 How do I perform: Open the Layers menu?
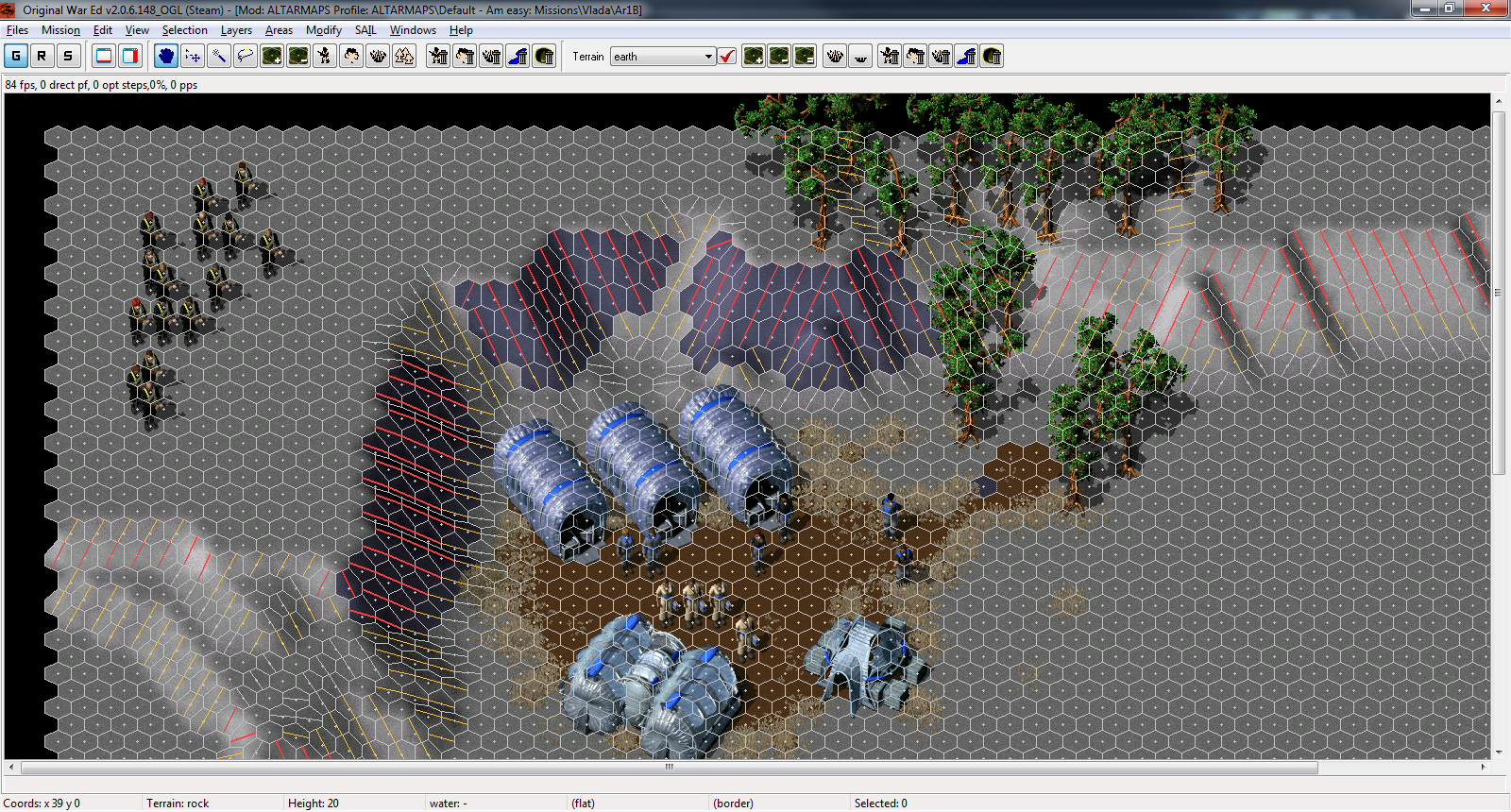(236, 30)
